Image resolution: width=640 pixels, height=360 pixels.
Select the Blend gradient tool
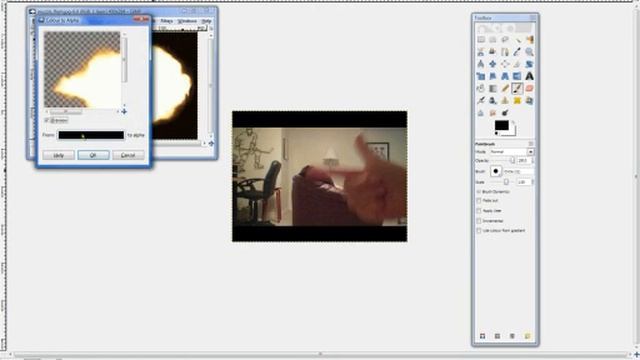tap(493, 89)
